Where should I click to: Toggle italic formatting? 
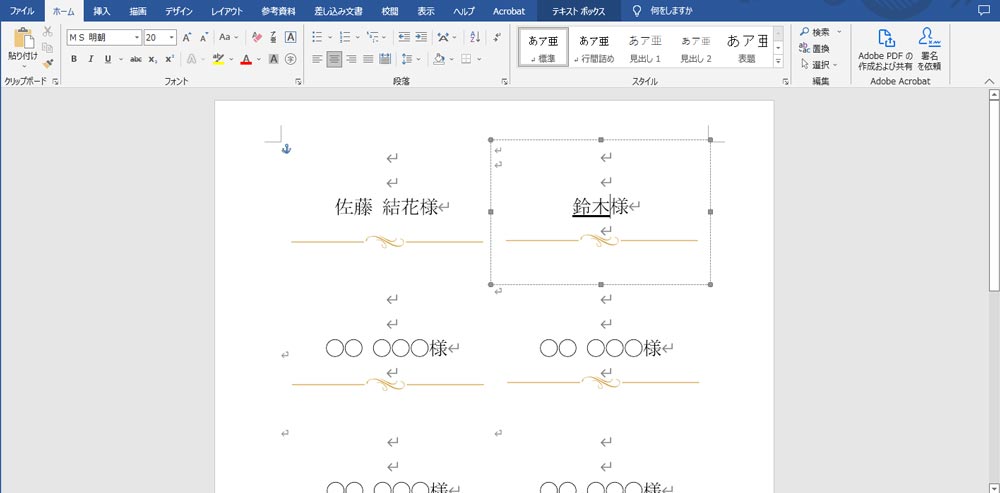tap(91, 59)
